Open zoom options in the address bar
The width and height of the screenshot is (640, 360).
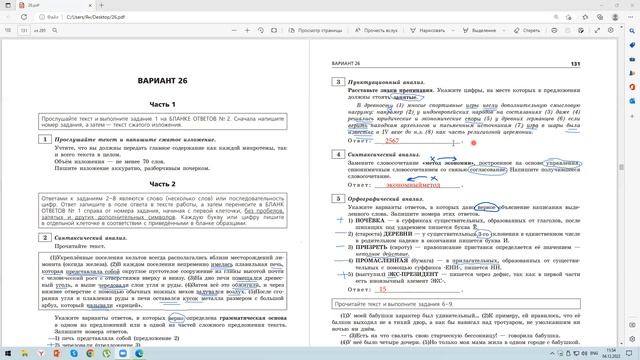(556, 17)
